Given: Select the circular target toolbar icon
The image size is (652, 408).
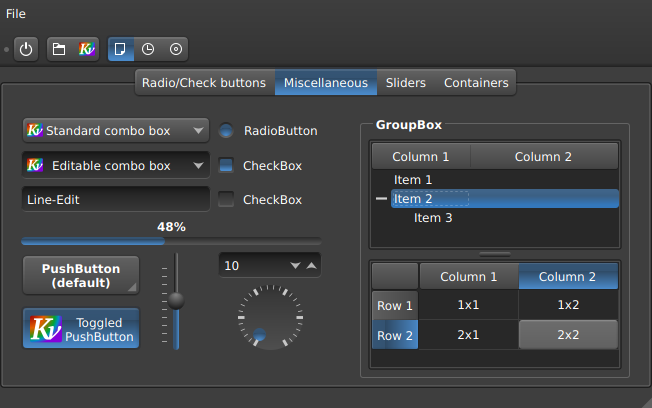Looking at the screenshot, I should (x=176, y=48).
